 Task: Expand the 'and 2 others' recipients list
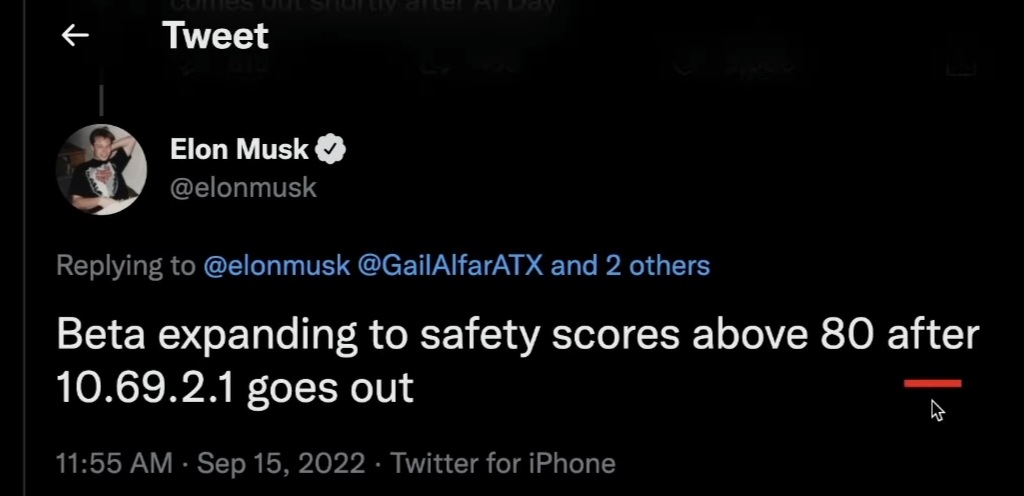630,266
